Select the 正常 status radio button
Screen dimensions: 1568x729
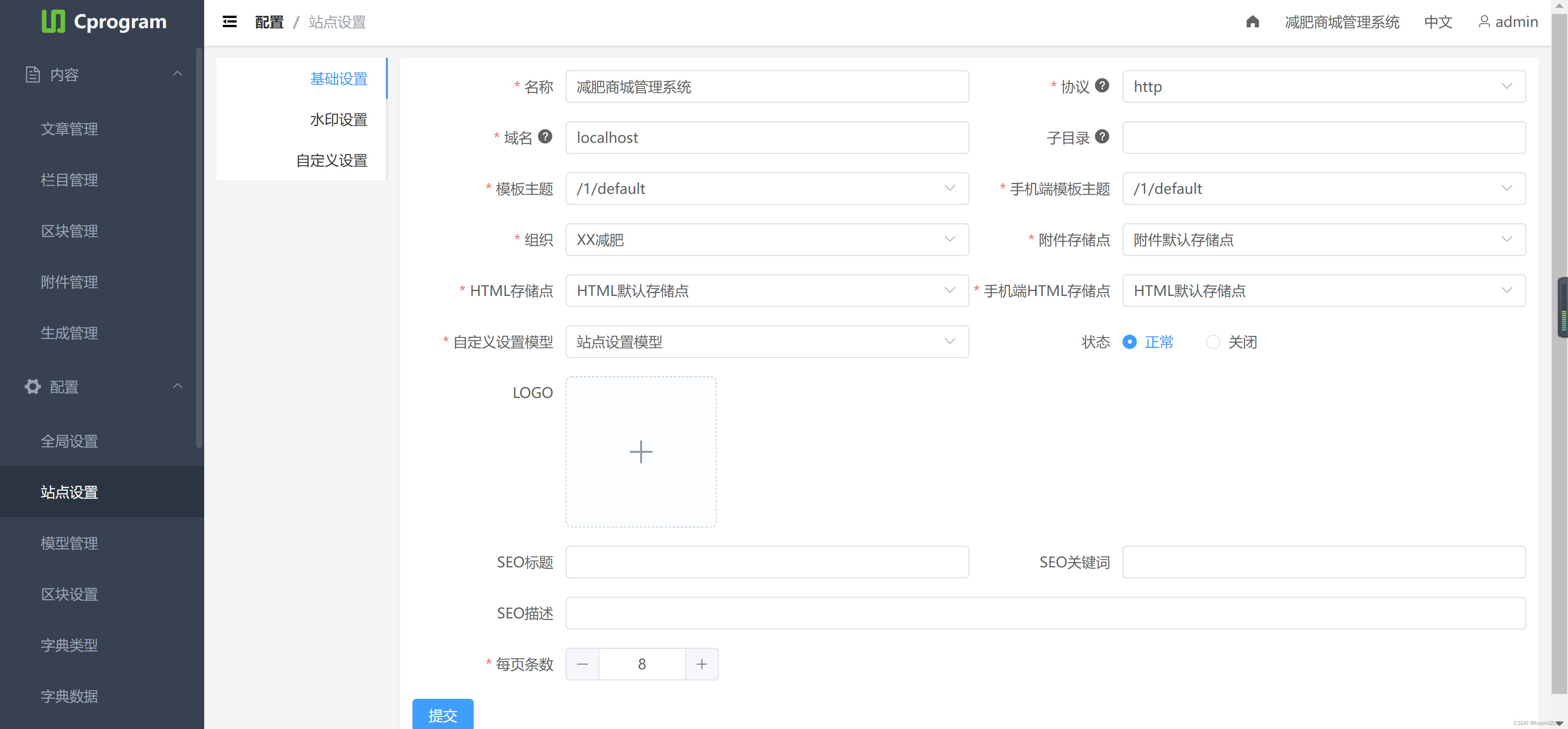coord(1129,342)
